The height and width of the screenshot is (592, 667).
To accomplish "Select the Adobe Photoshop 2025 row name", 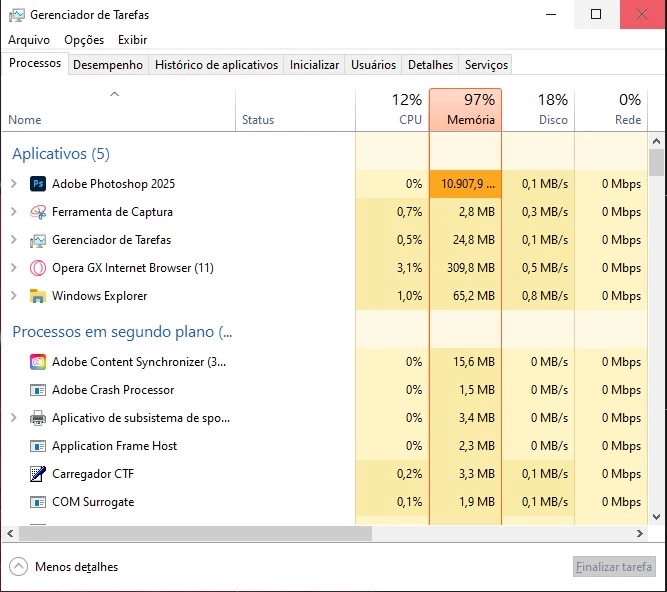I will point(114,184).
